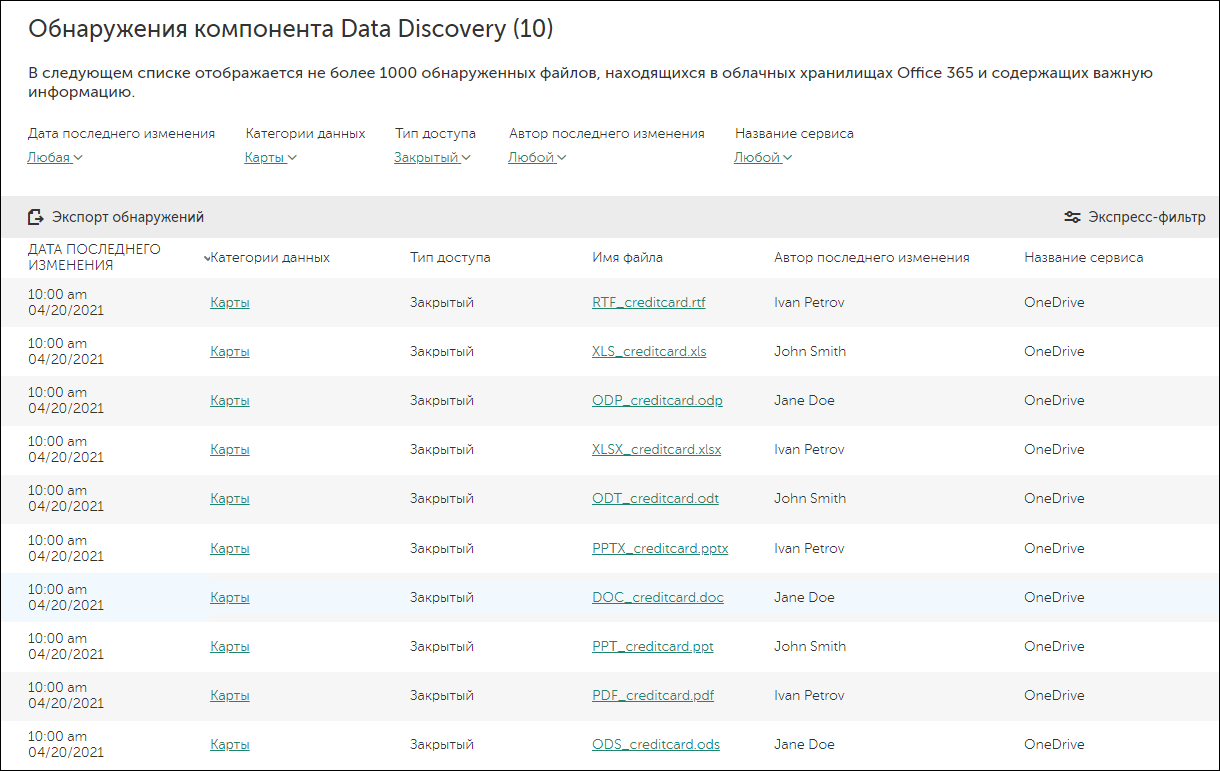Click sort arrow beside date column header
The image size is (1220, 771).
tap(206, 258)
